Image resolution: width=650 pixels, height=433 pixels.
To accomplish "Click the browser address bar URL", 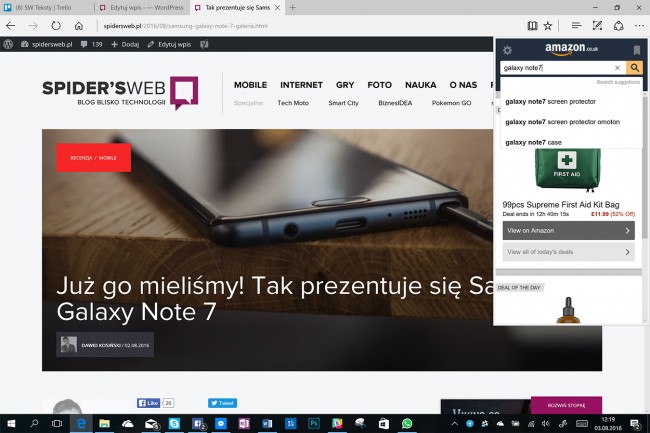I will (x=185, y=26).
